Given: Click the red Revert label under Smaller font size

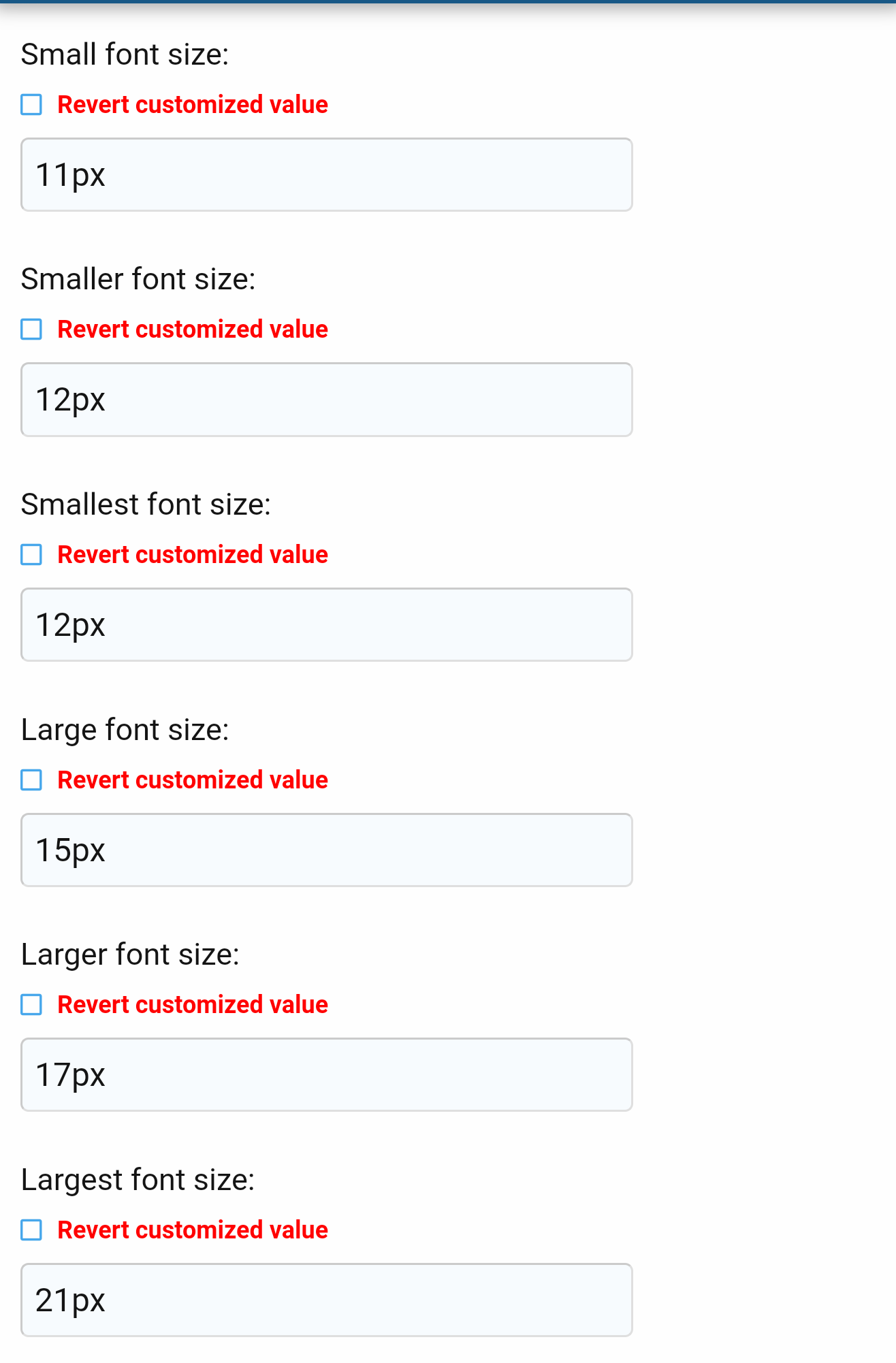Looking at the screenshot, I should pos(191,330).
